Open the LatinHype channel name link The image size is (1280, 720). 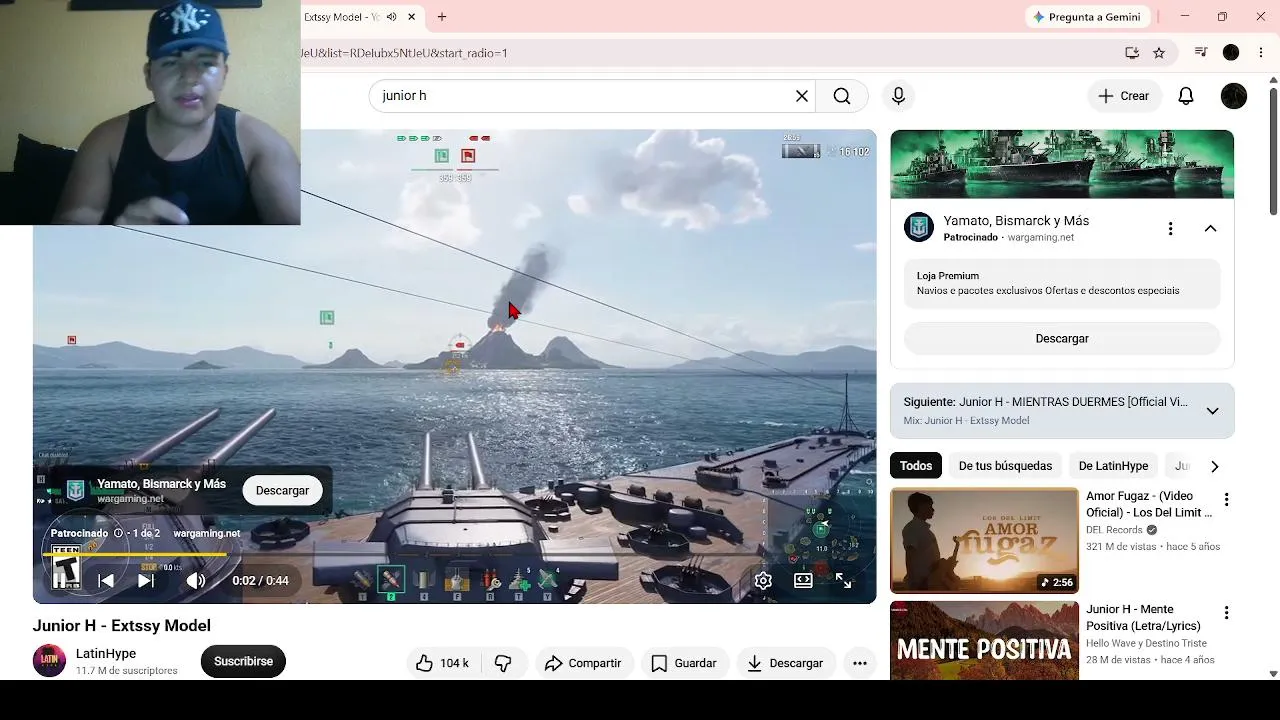click(x=106, y=654)
